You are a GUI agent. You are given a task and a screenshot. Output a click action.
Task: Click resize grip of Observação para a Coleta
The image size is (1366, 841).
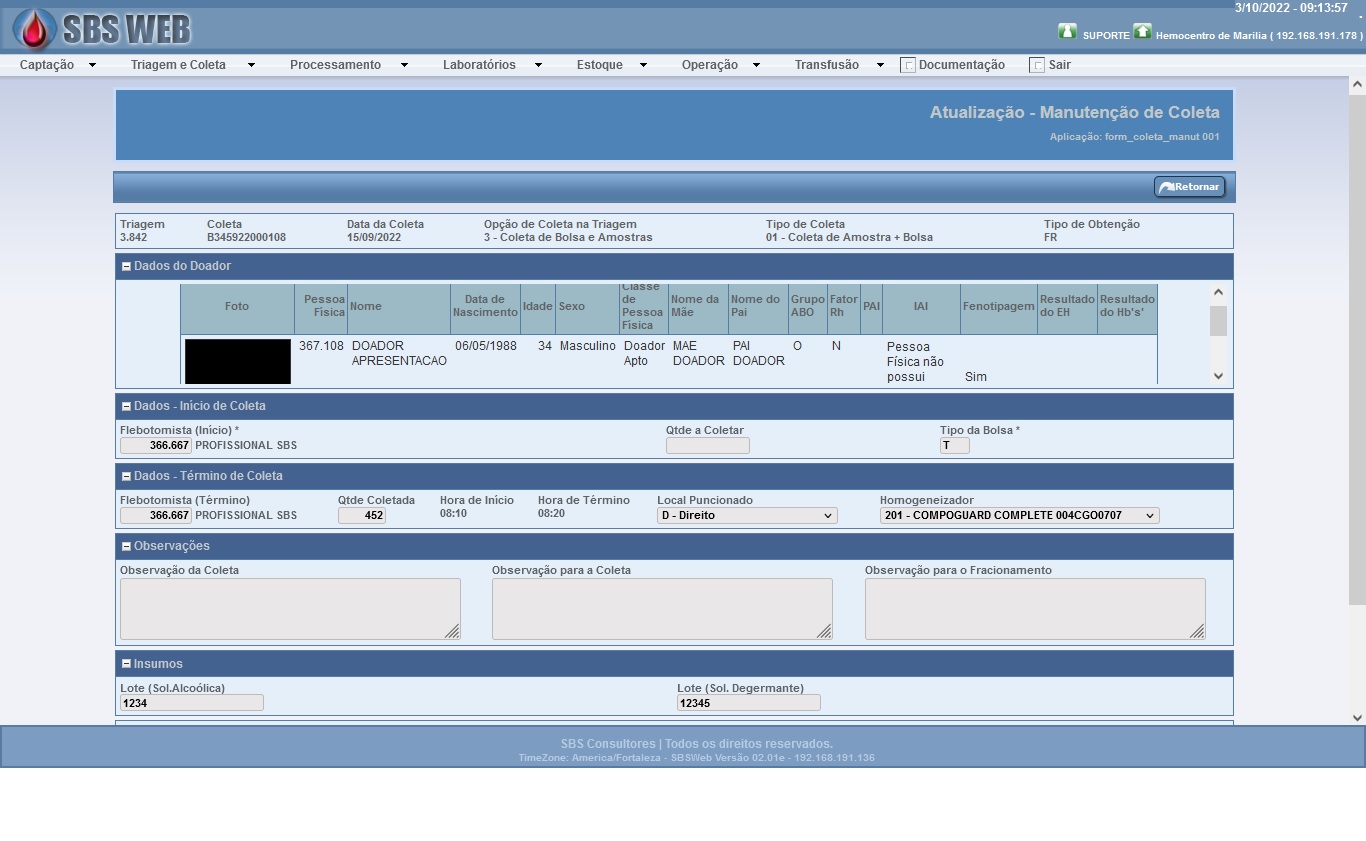(824, 631)
